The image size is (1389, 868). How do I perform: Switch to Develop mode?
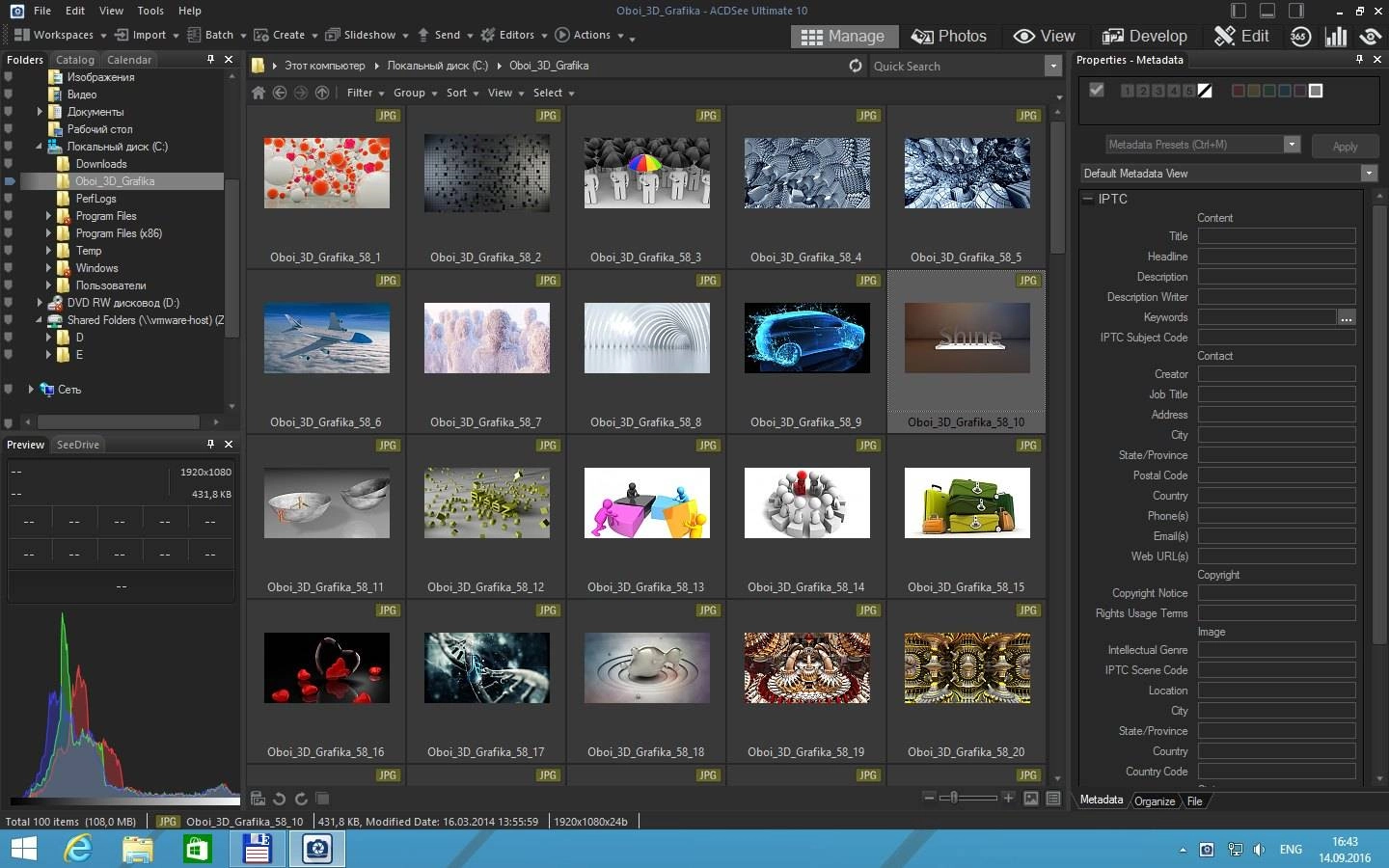[1145, 36]
